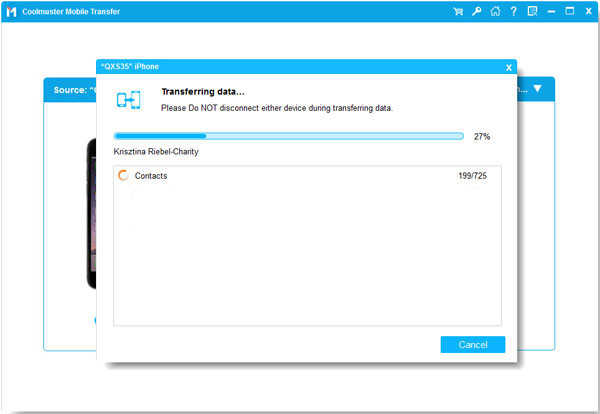This screenshot has width=600, height=414.
Task: Click the device transfer icon in dialog
Action: tap(129, 100)
